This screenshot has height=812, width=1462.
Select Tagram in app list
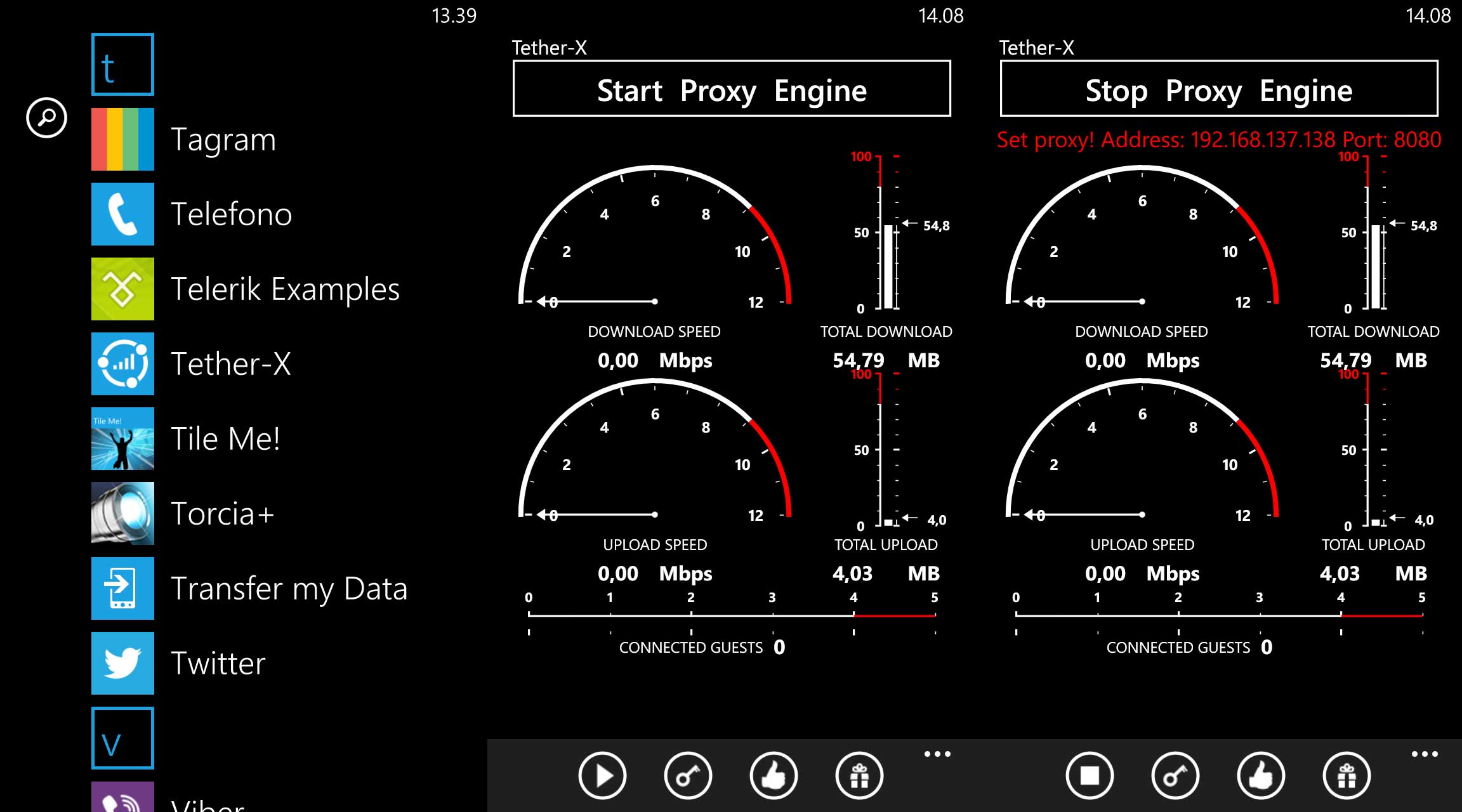pyautogui.click(x=223, y=140)
